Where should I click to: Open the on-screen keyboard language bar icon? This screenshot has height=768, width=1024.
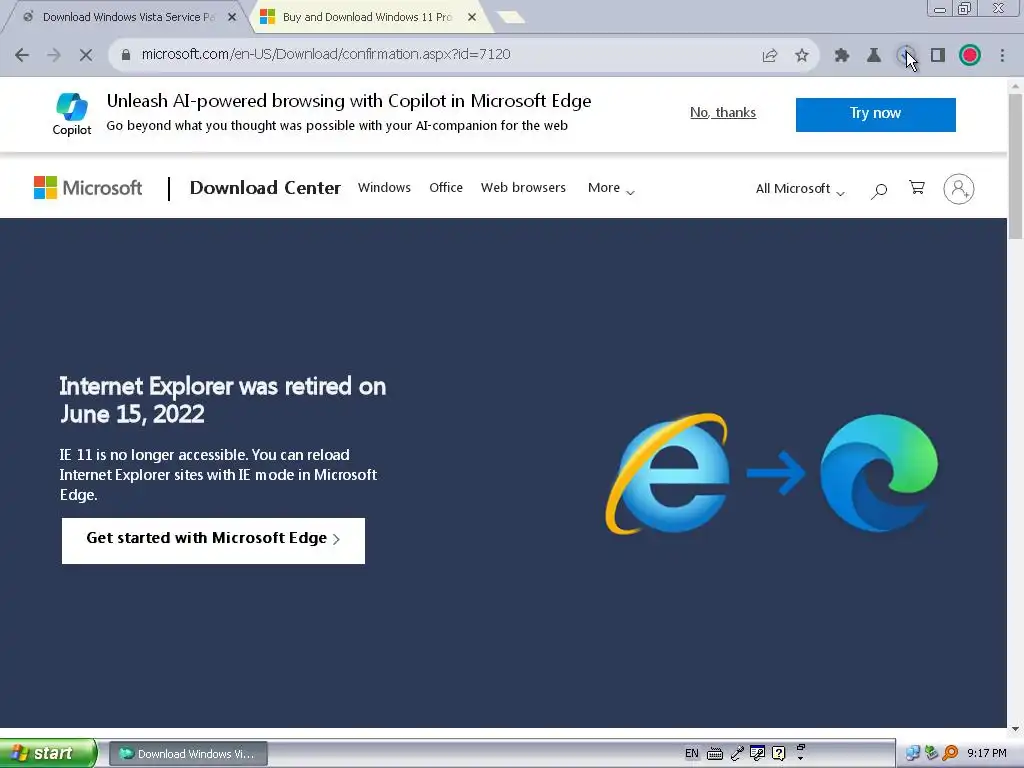tap(715, 754)
